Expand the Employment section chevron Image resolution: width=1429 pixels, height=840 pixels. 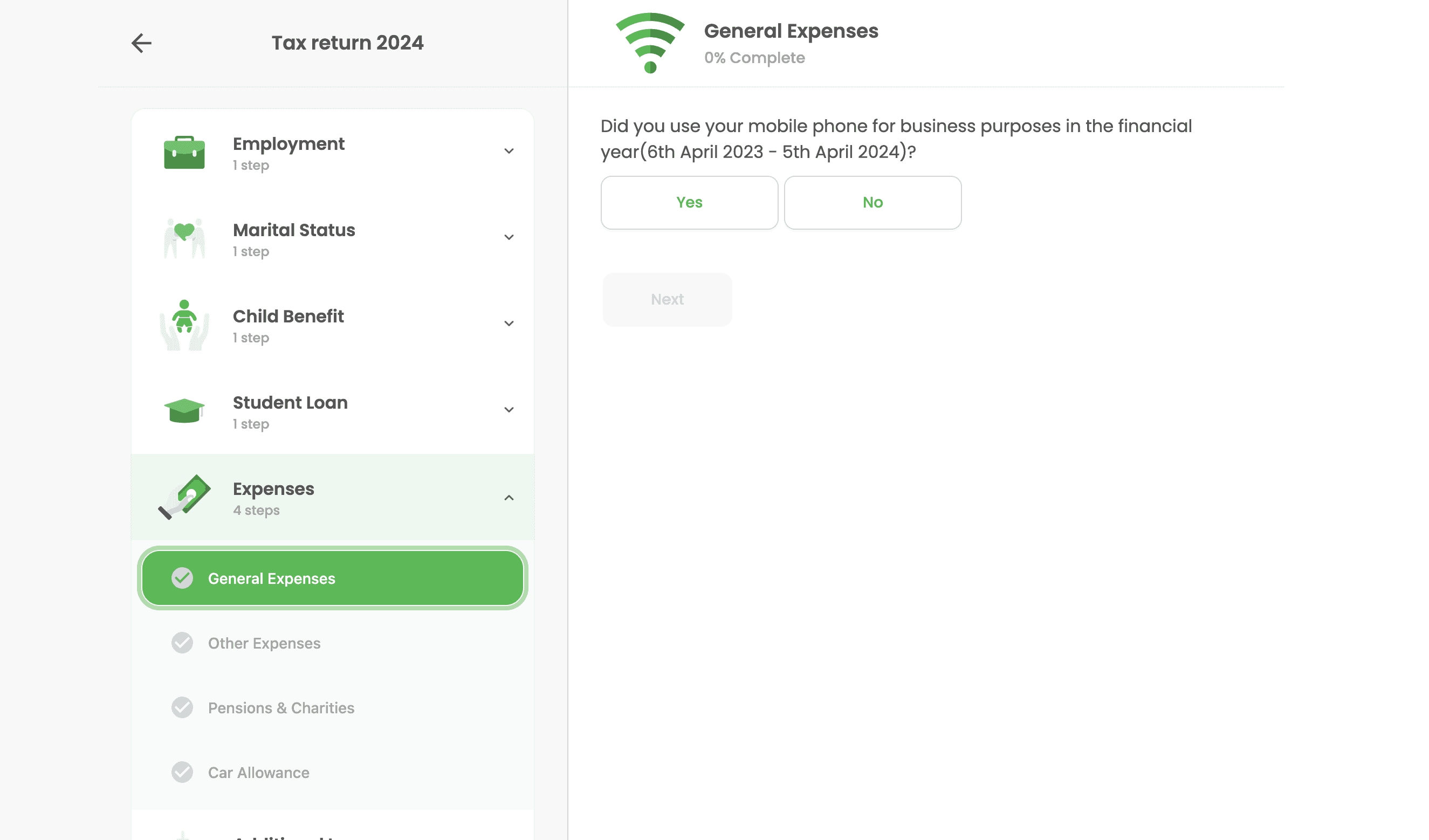tap(509, 152)
